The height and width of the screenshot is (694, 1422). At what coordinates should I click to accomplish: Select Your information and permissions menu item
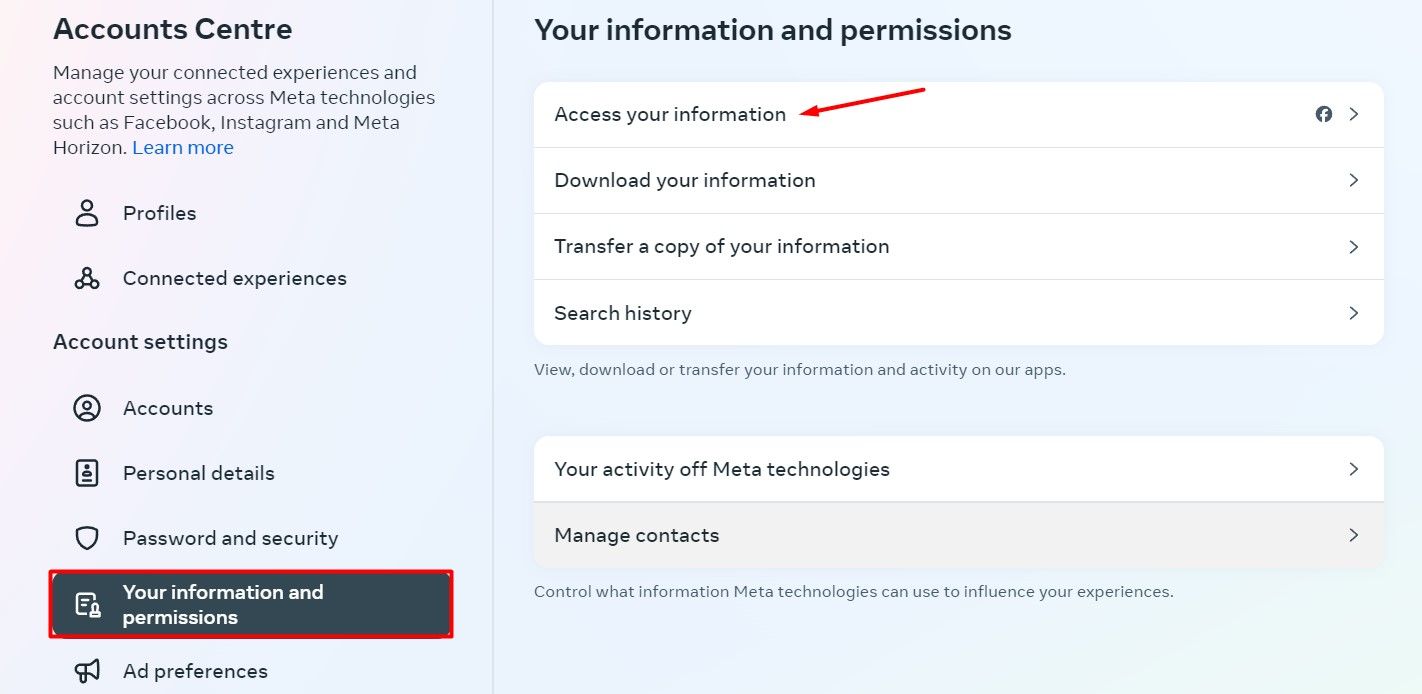pyautogui.click(x=251, y=604)
